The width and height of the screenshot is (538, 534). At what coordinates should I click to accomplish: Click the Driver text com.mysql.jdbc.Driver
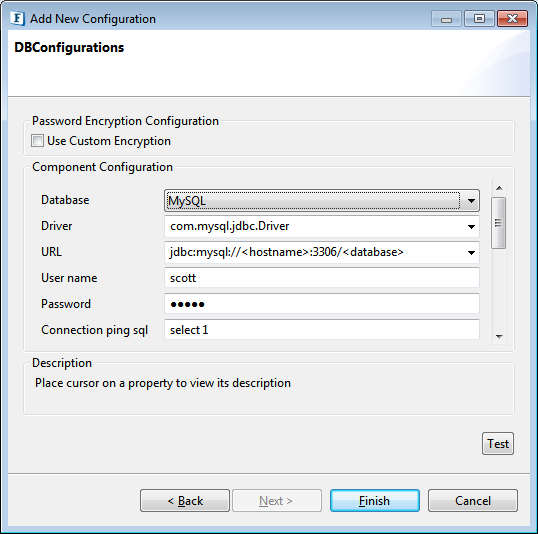click(x=230, y=226)
